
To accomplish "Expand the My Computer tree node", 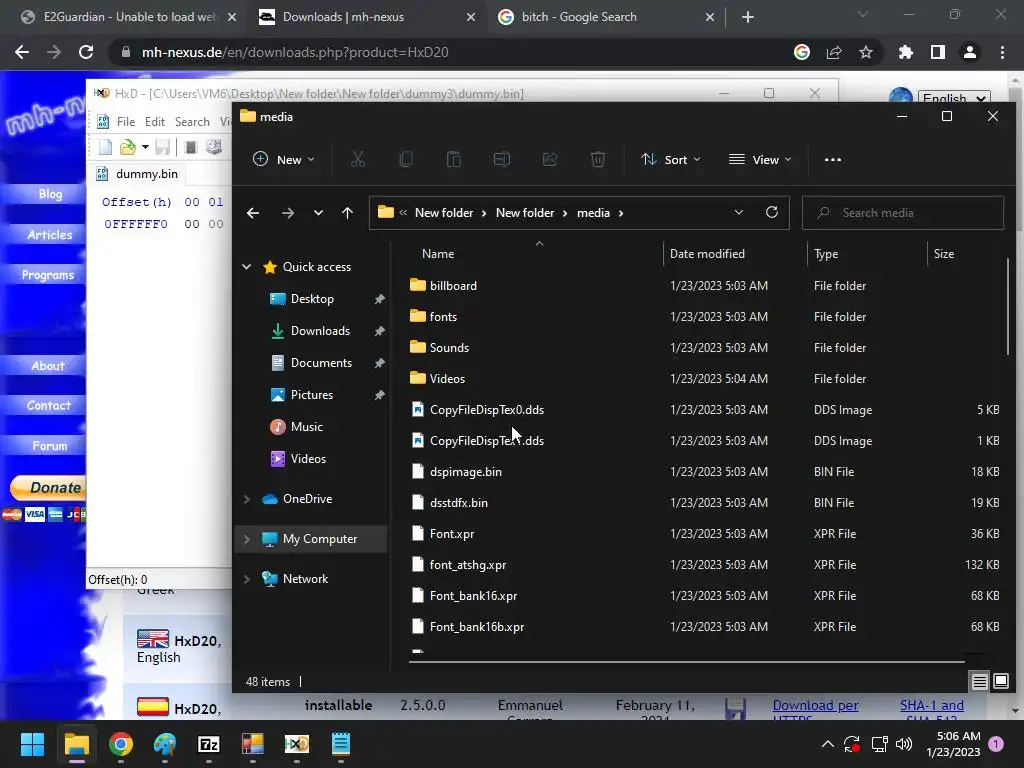I will point(247,539).
